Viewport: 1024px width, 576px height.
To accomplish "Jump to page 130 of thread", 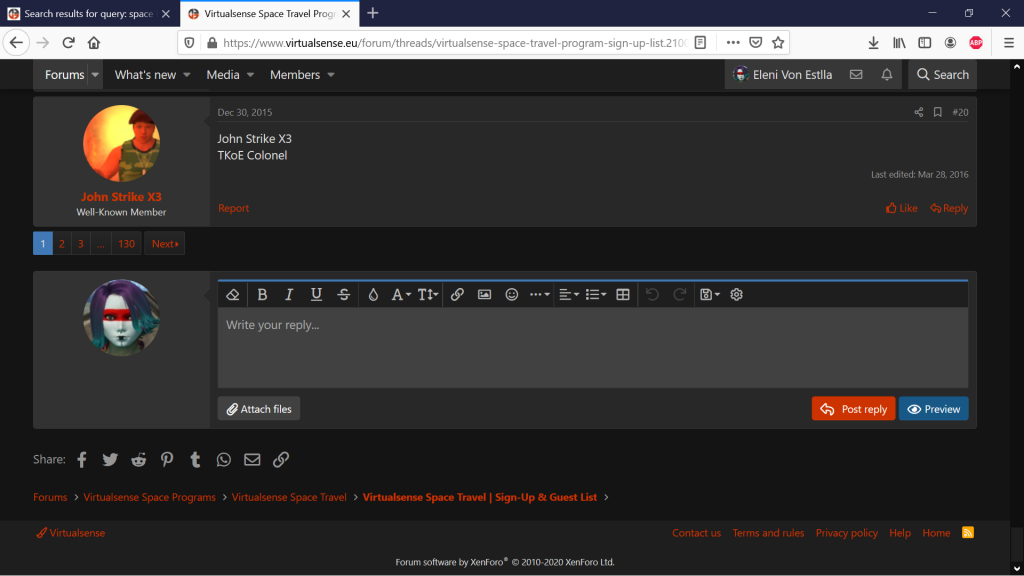I will 127,244.
